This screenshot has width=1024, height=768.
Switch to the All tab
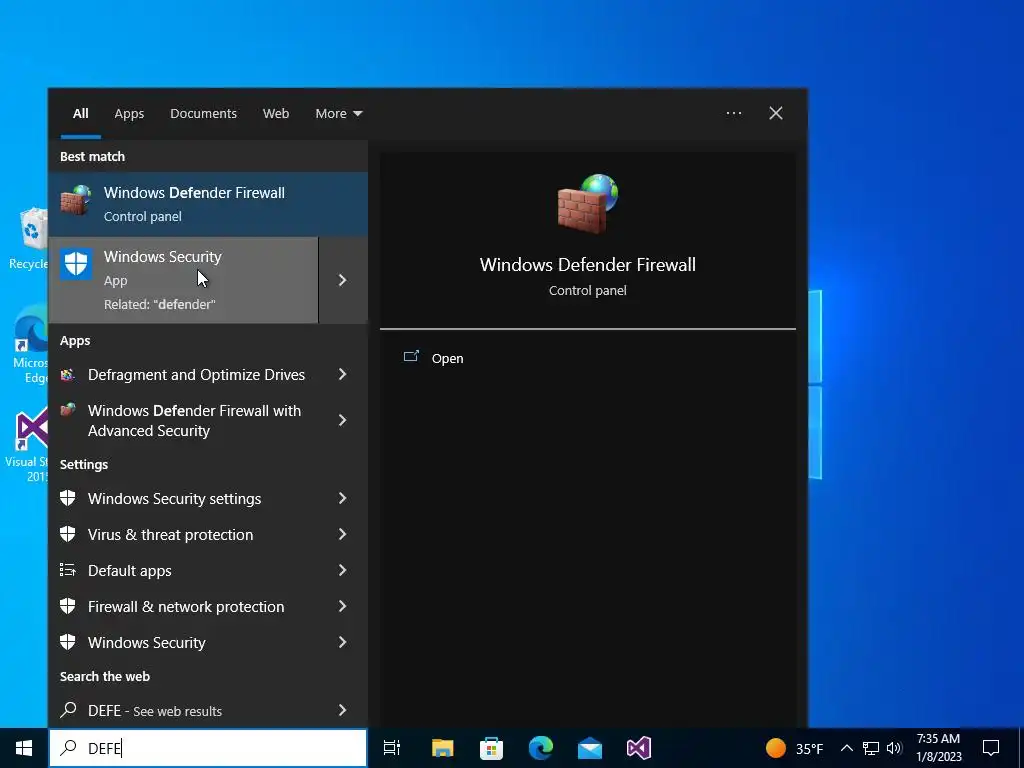pyautogui.click(x=81, y=114)
